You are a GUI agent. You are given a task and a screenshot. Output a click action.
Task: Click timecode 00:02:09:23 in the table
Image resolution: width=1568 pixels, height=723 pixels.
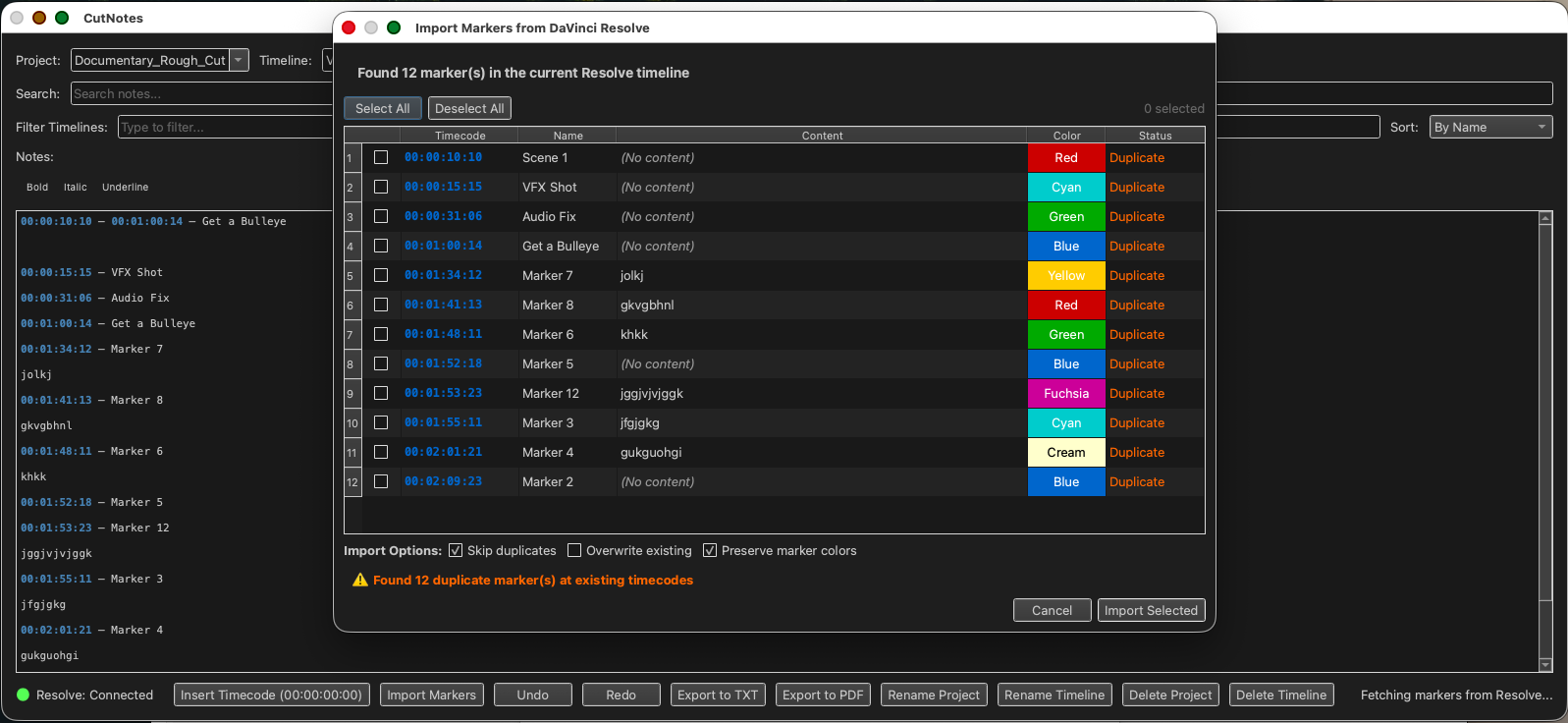coord(443,481)
